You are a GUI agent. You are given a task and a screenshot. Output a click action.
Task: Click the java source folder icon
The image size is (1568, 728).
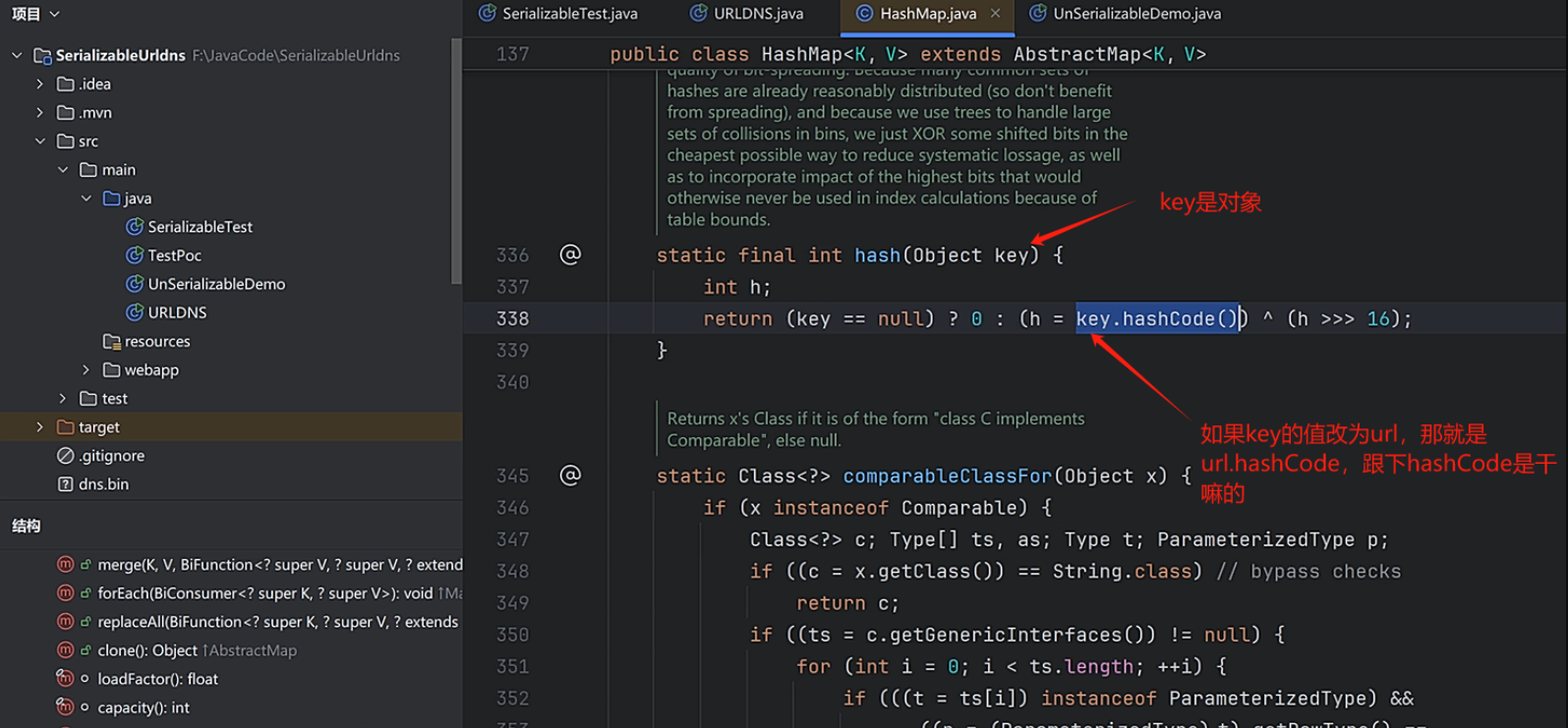[112, 198]
